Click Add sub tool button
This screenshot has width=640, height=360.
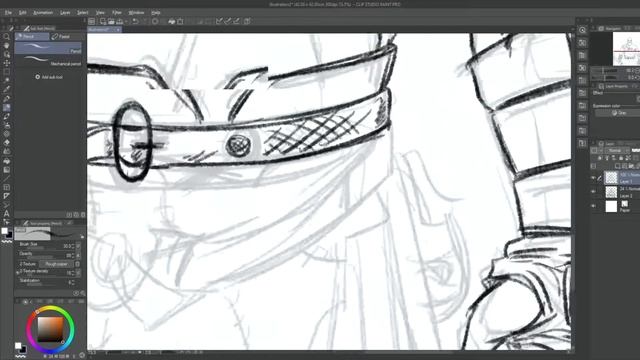point(49,77)
